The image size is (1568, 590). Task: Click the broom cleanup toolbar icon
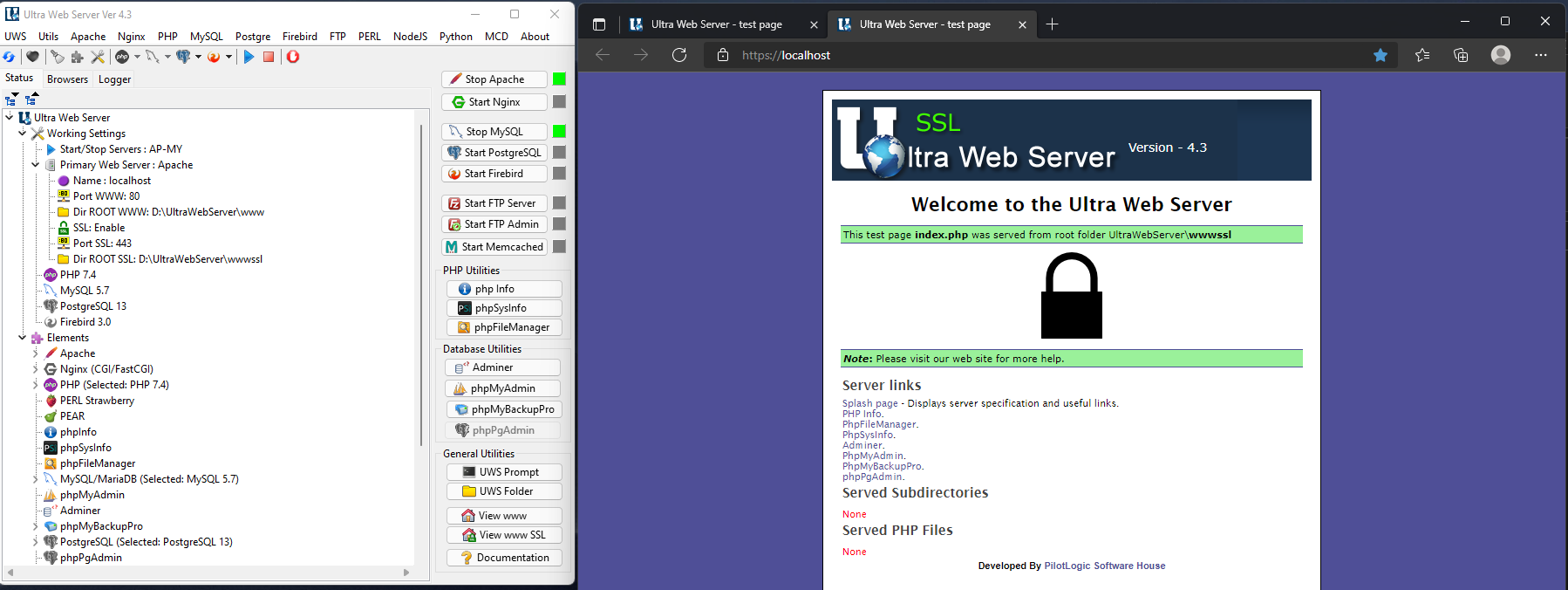click(58, 57)
